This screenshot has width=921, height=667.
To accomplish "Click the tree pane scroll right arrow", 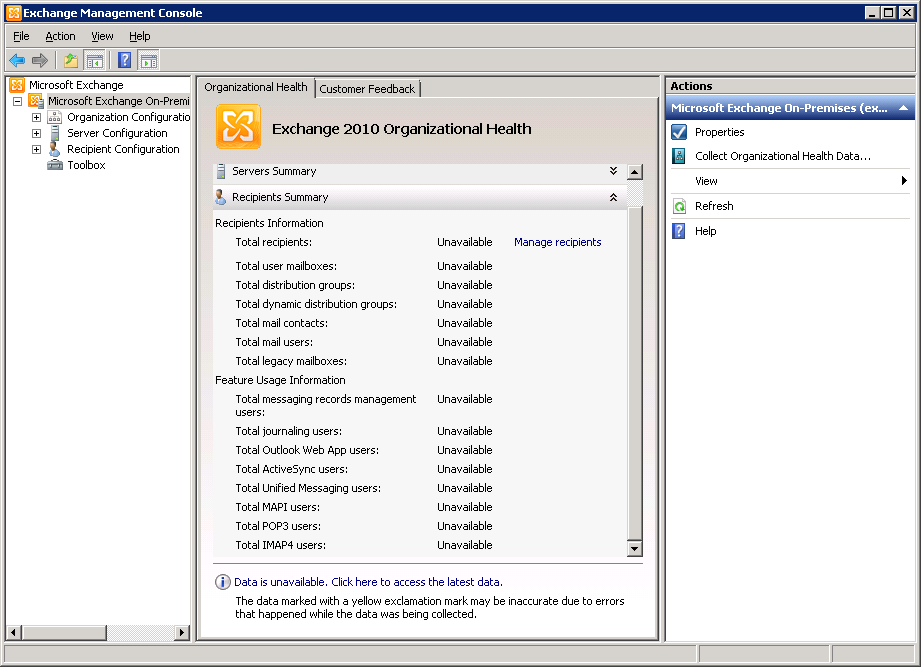I will tap(182, 632).
